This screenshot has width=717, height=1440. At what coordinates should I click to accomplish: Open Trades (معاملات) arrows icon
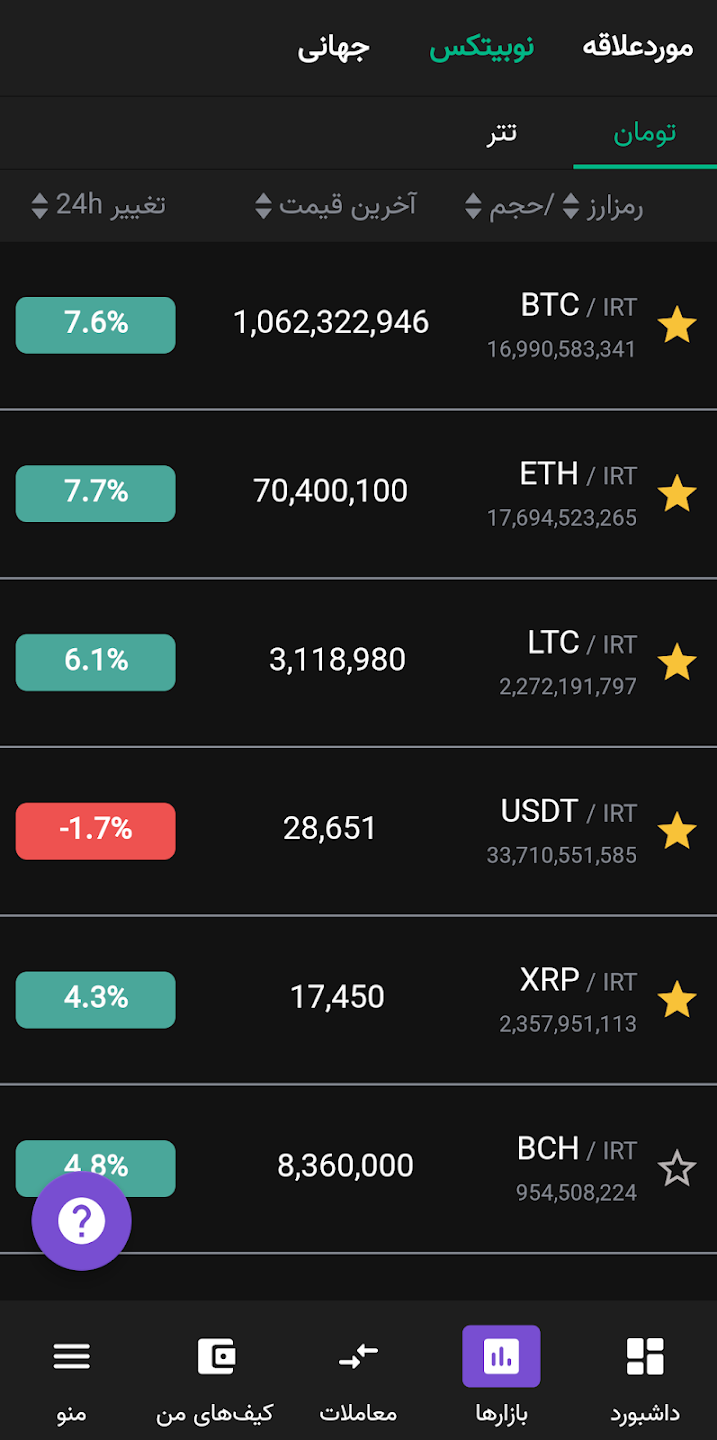358,1356
